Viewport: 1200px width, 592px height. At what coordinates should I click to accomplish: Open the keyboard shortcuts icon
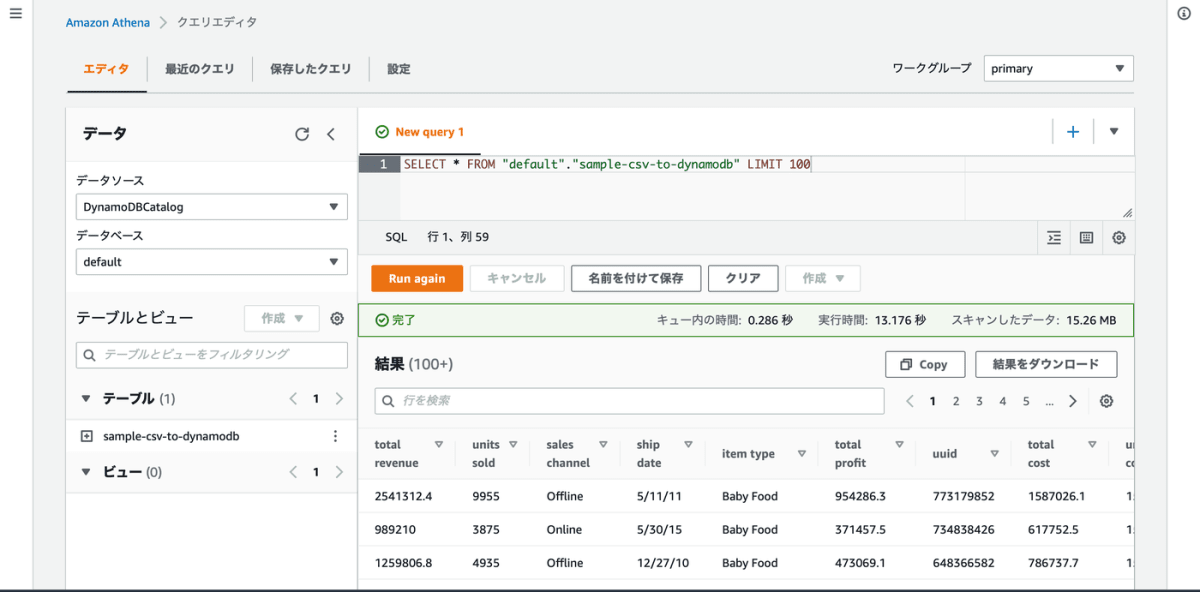(x=1086, y=238)
